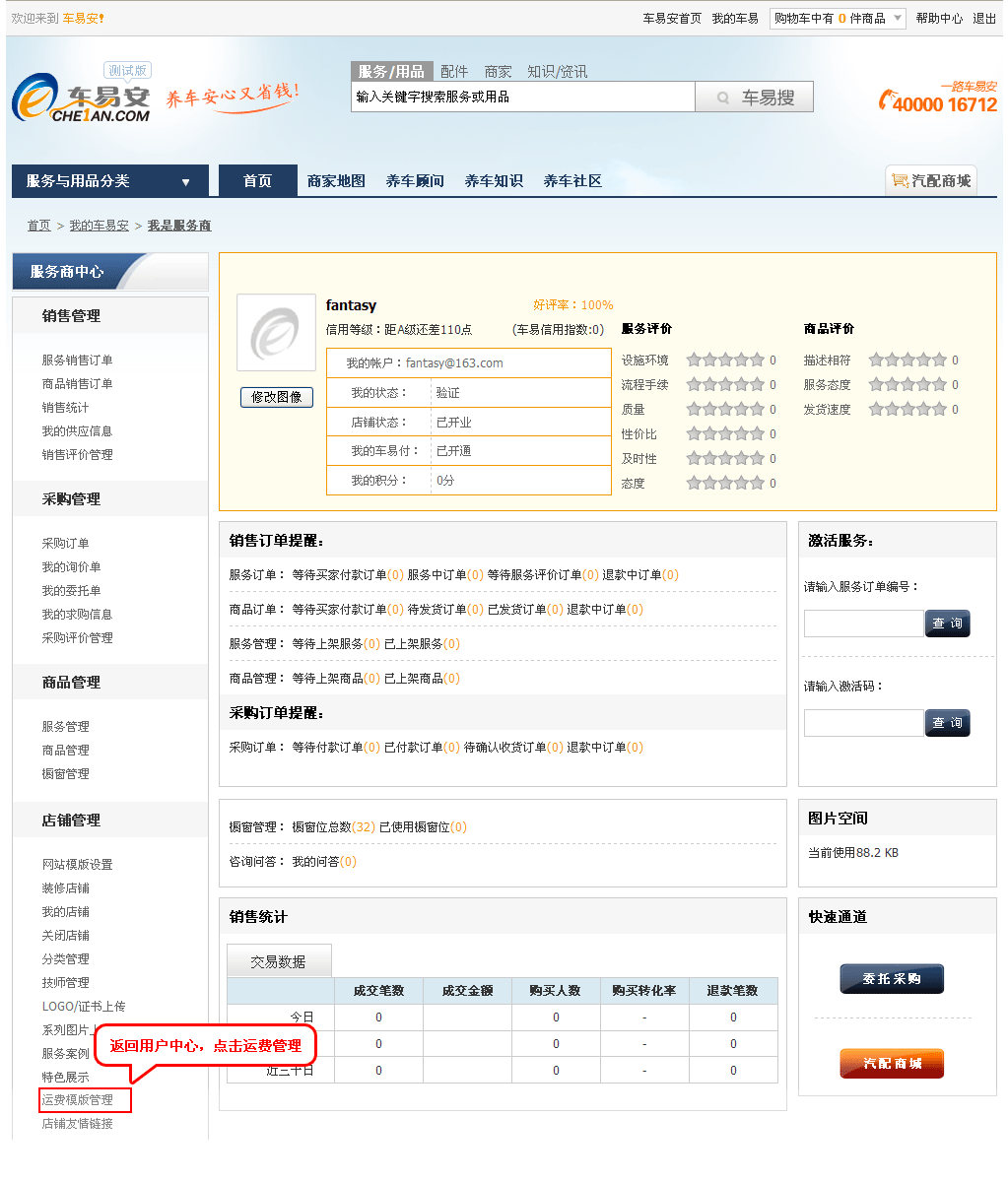This screenshot has height=1182, width=1008.
Task: Open 服务管理 in the sidebar
Action: pyautogui.click(x=65, y=727)
